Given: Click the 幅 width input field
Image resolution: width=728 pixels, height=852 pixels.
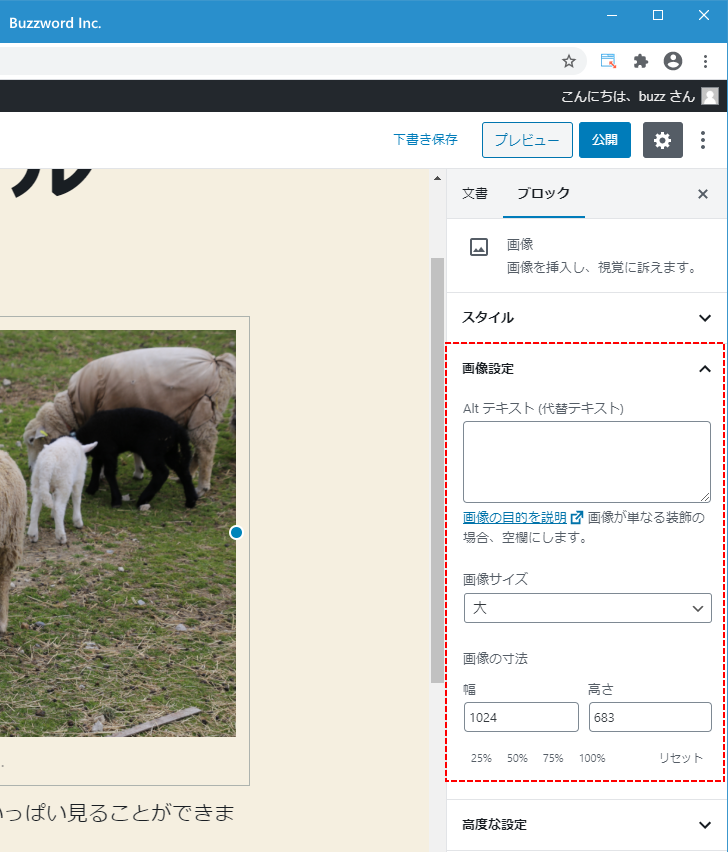Looking at the screenshot, I should 521,717.
